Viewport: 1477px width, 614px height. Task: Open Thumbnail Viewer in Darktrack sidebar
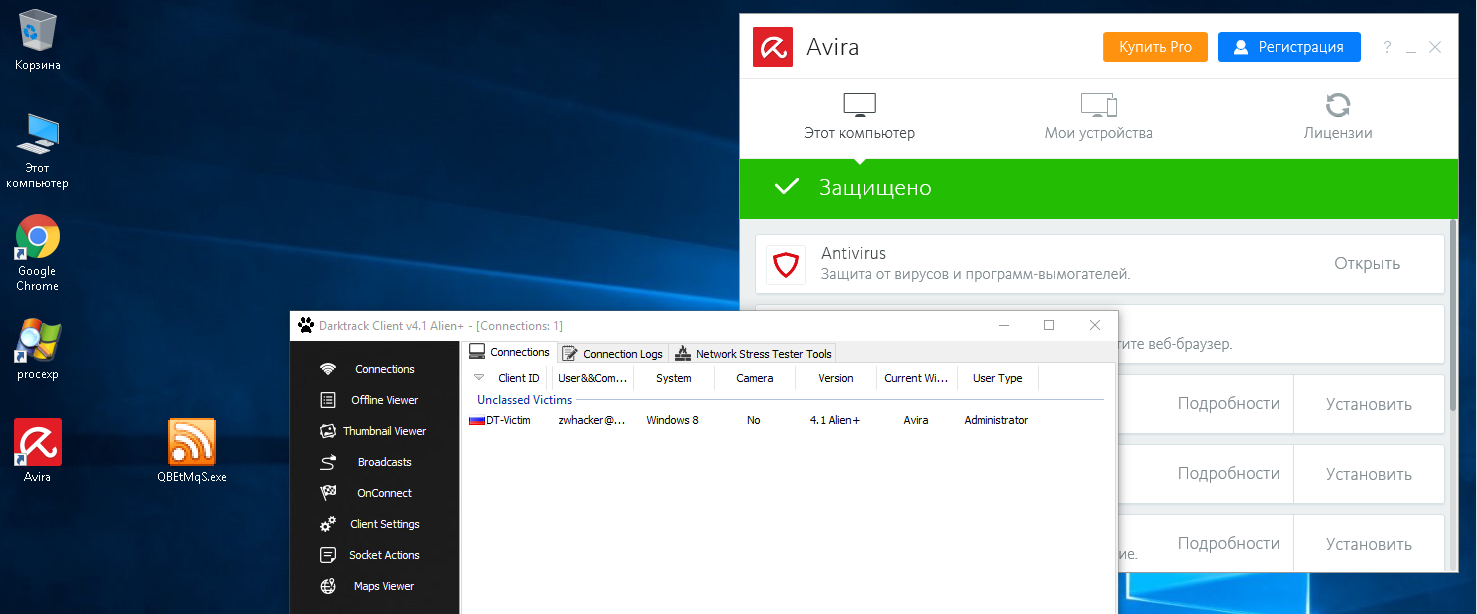[372, 431]
